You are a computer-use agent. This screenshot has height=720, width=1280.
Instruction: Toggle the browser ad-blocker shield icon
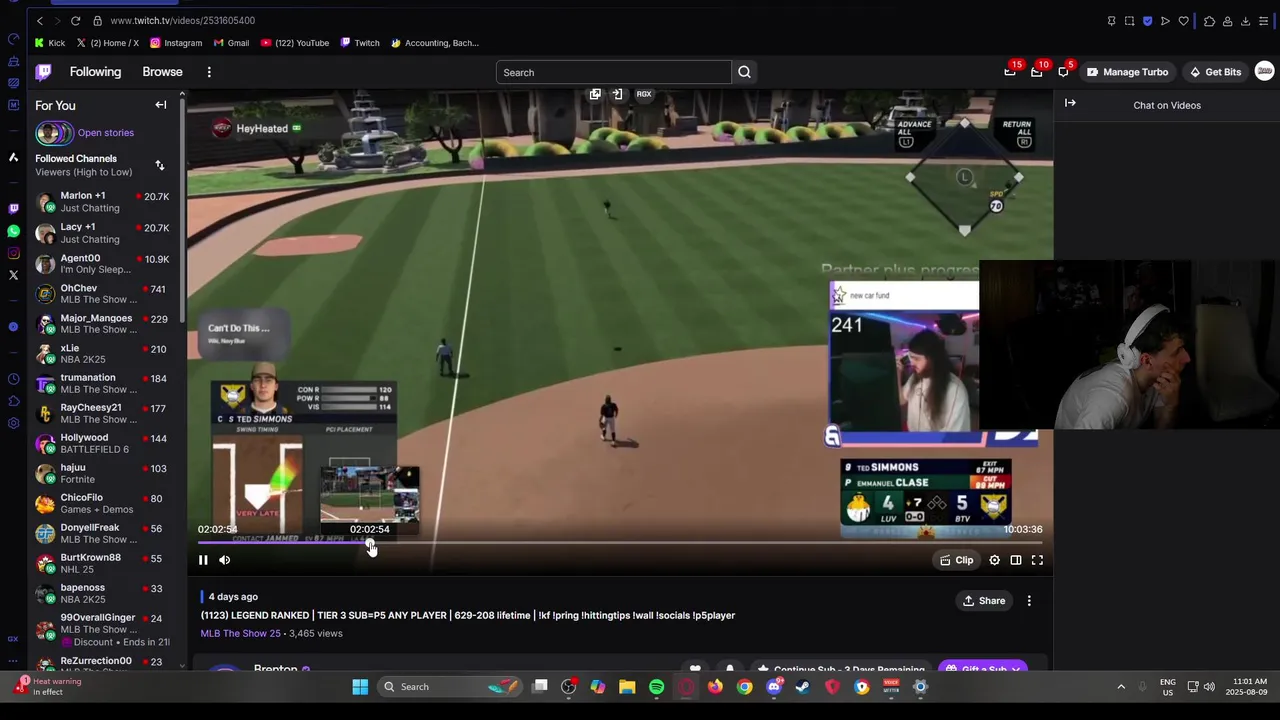(x=1147, y=21)
